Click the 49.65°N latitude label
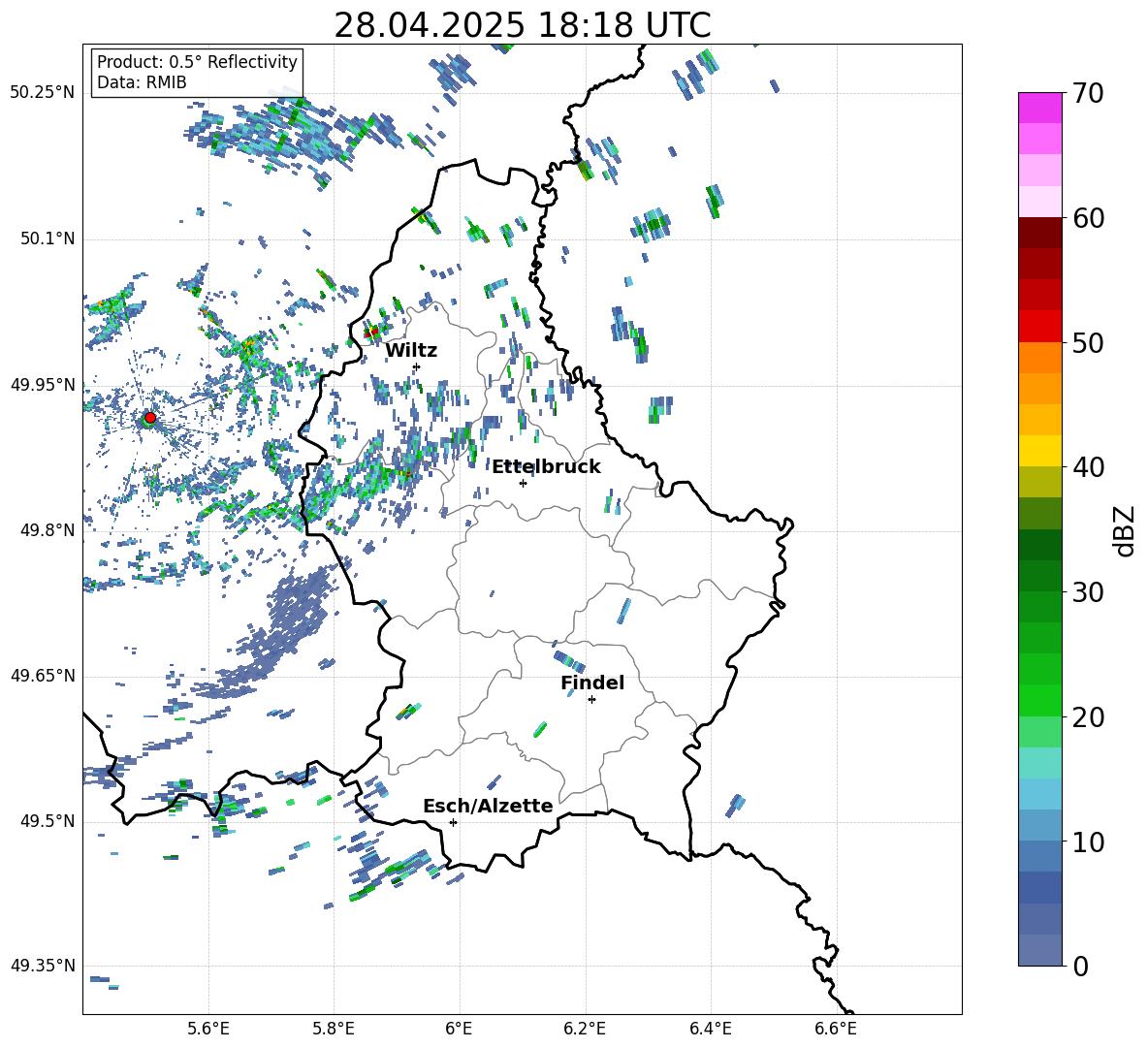1148x1048 pixels. coord(43,676)
